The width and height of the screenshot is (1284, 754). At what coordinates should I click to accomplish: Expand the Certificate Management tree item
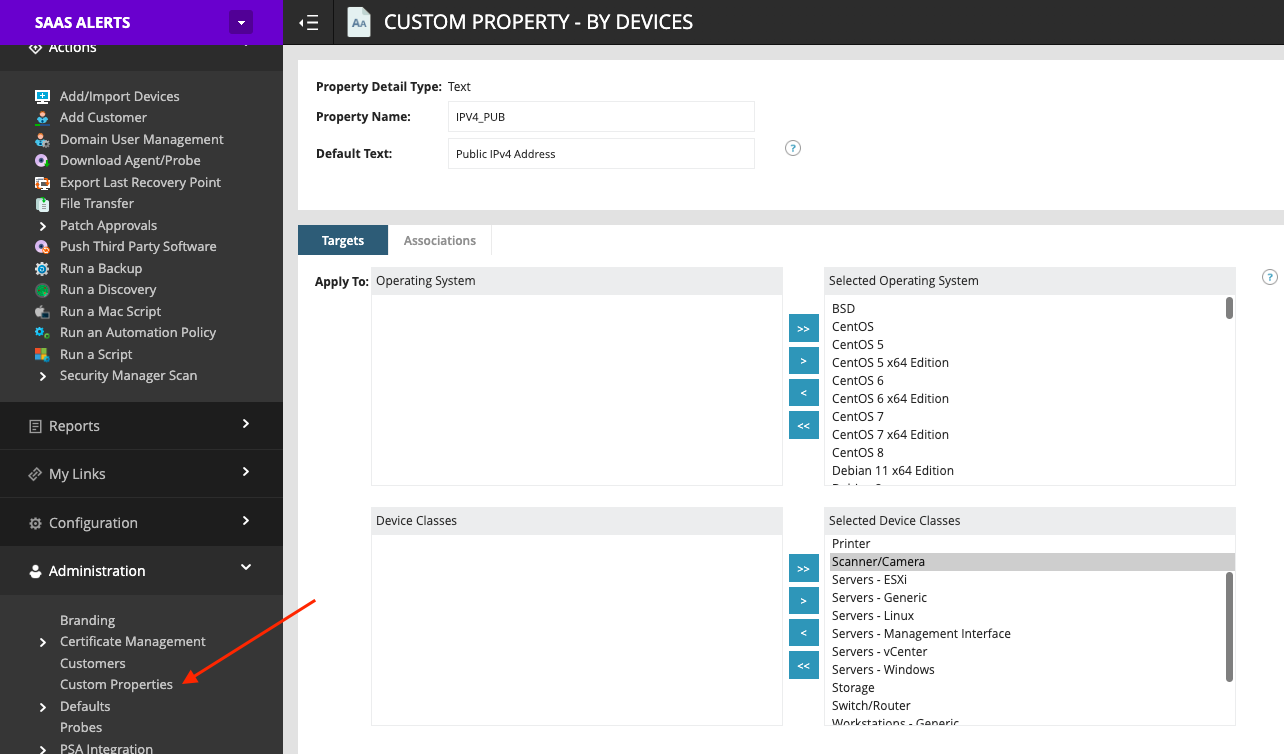click(x=43, y=642)
